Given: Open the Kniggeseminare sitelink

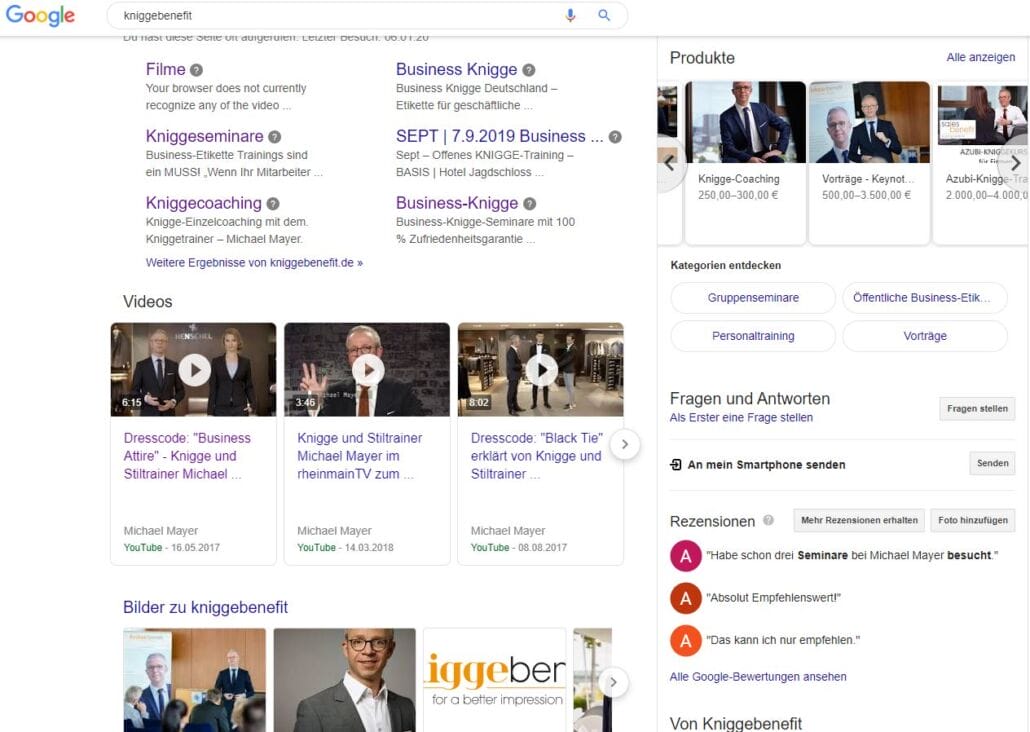Looking at the screenshot, I should click(x=204, y=136).
